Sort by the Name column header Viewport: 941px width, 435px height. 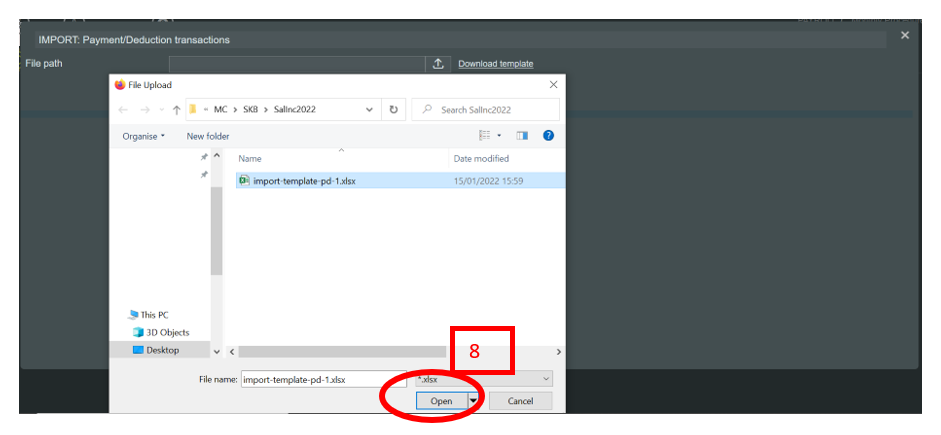click(250, 158)
